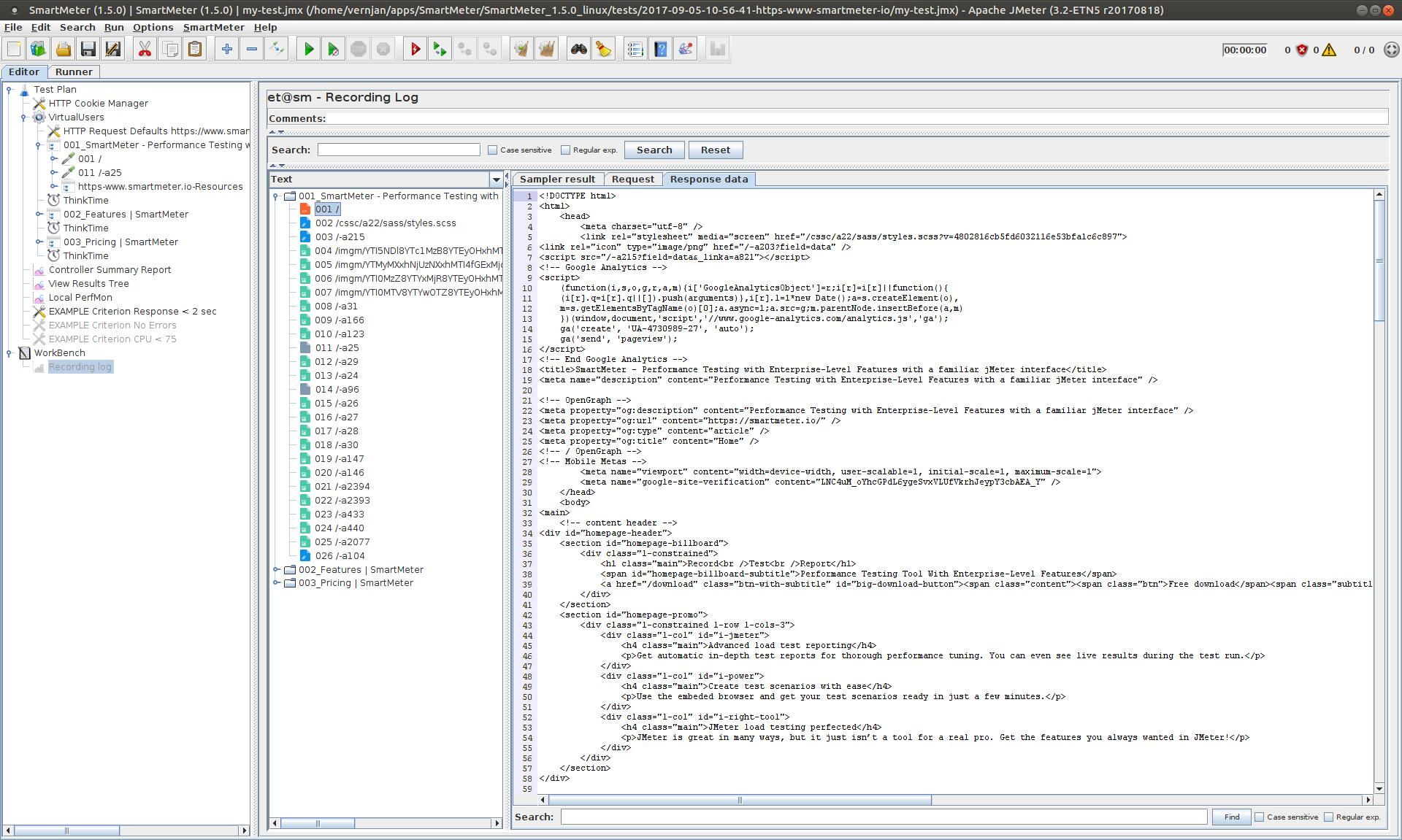The width and height of the screenshot is (1402, 840).
Task: Toggle top Regular exp. checkbox
Action: pyautogui.click(x=565, y=150)
